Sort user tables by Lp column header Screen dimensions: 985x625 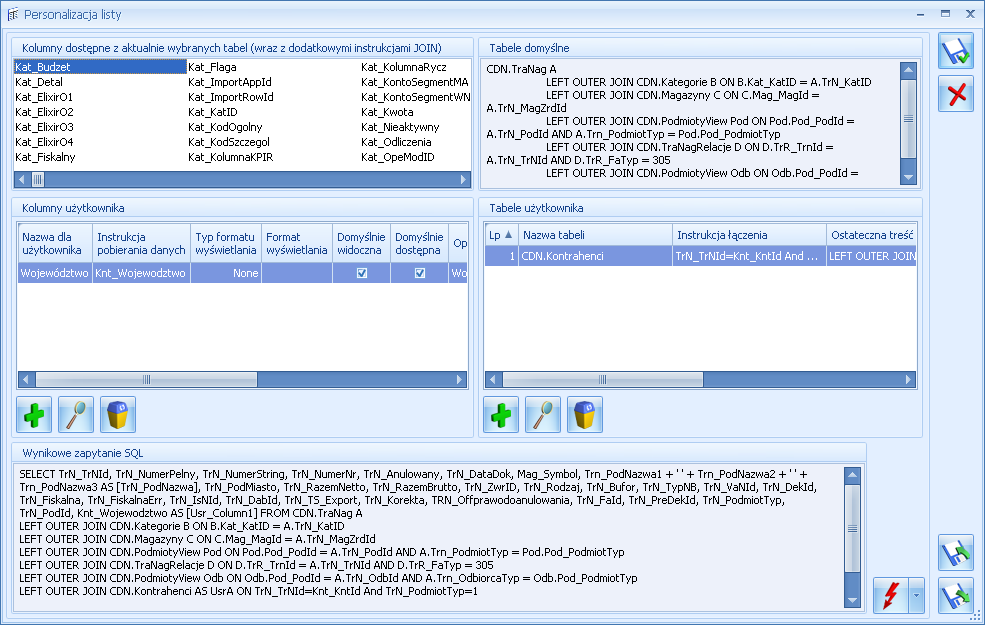click(501, 235)
